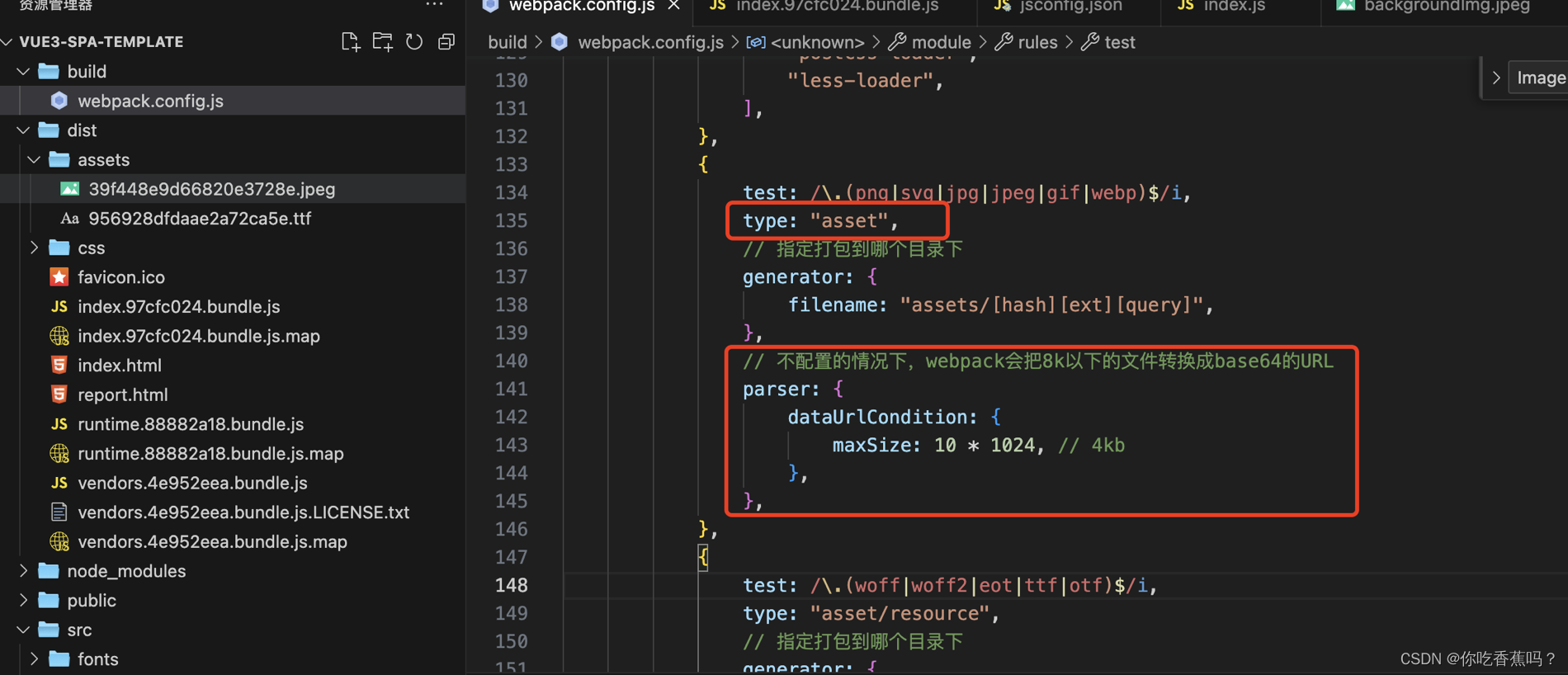Click the <unknown> breadcrumb segment
The width and height of the screenshot is (1568, 675).
[x=817, y=42]
